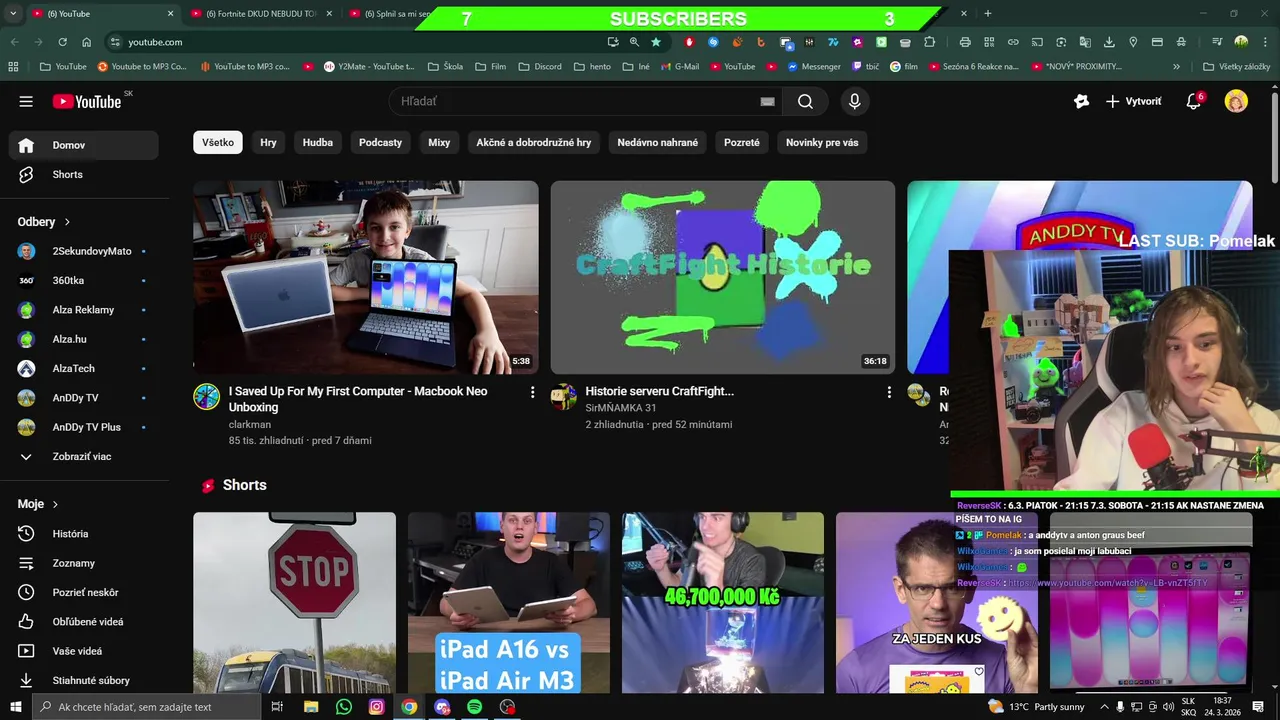Open Chrome zoom magnifier in address bar
The image size is (1280, 720).
click(634, 42)
